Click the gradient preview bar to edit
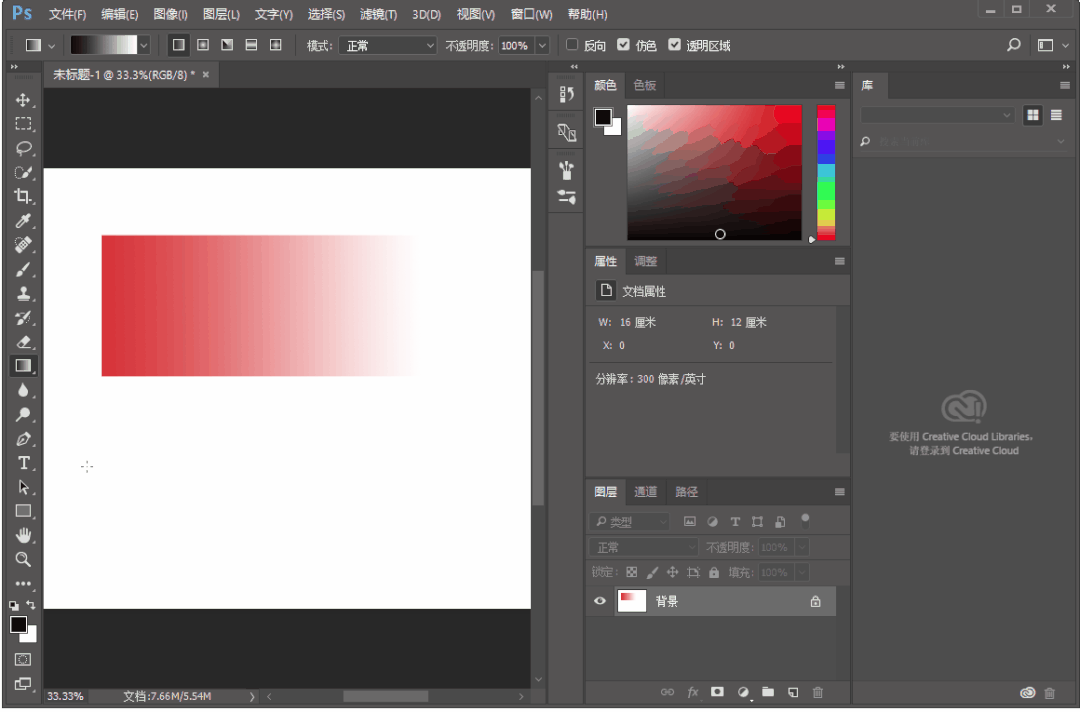This screenshot has width=1080, height=712. pyautogui.click(x=103, y=45)
